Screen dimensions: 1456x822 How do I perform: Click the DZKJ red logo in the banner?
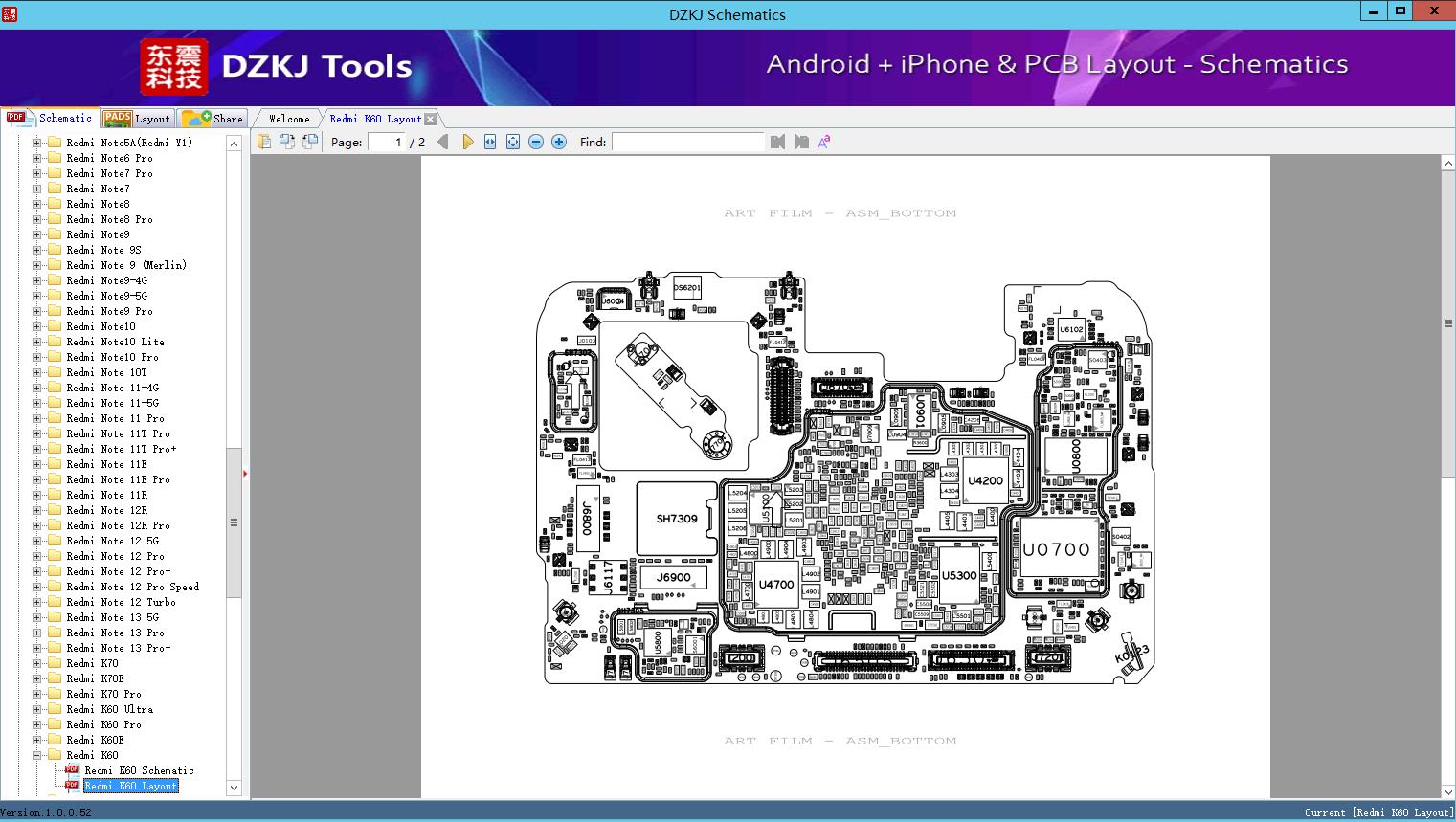tap(174, 66)
